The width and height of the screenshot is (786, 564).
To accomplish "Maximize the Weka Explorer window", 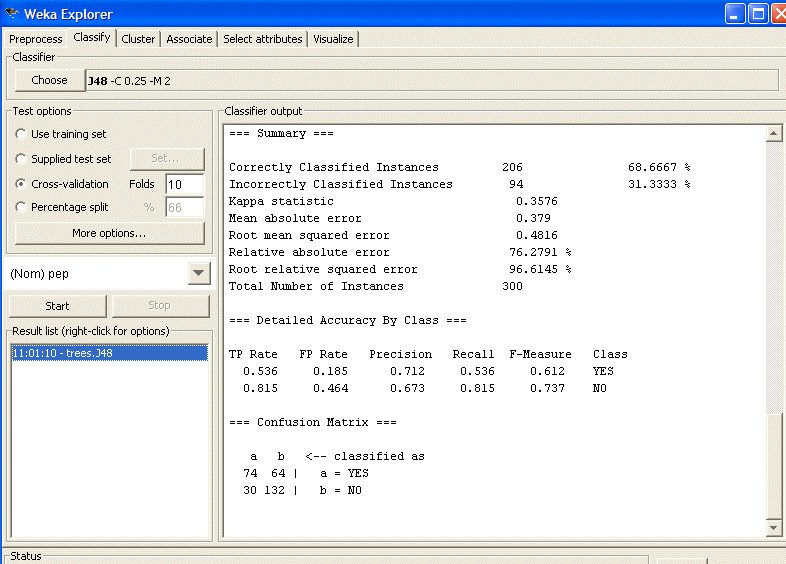I will click(x=758, y=14).
